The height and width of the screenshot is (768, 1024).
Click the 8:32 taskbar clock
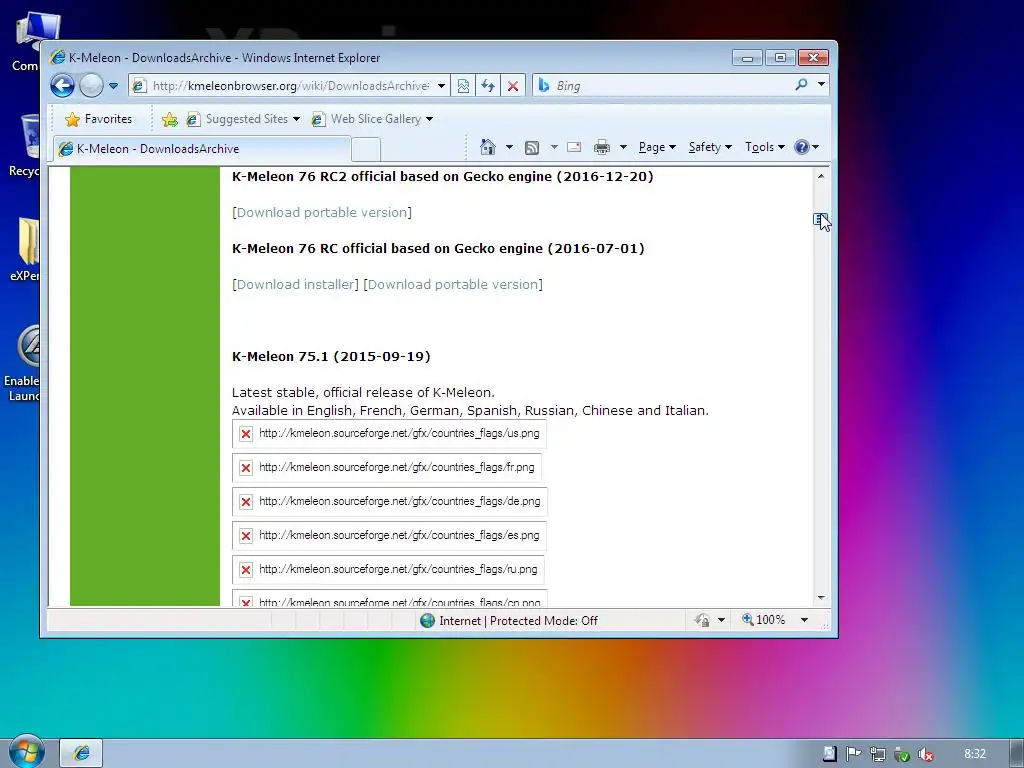(x=974, y=754)
